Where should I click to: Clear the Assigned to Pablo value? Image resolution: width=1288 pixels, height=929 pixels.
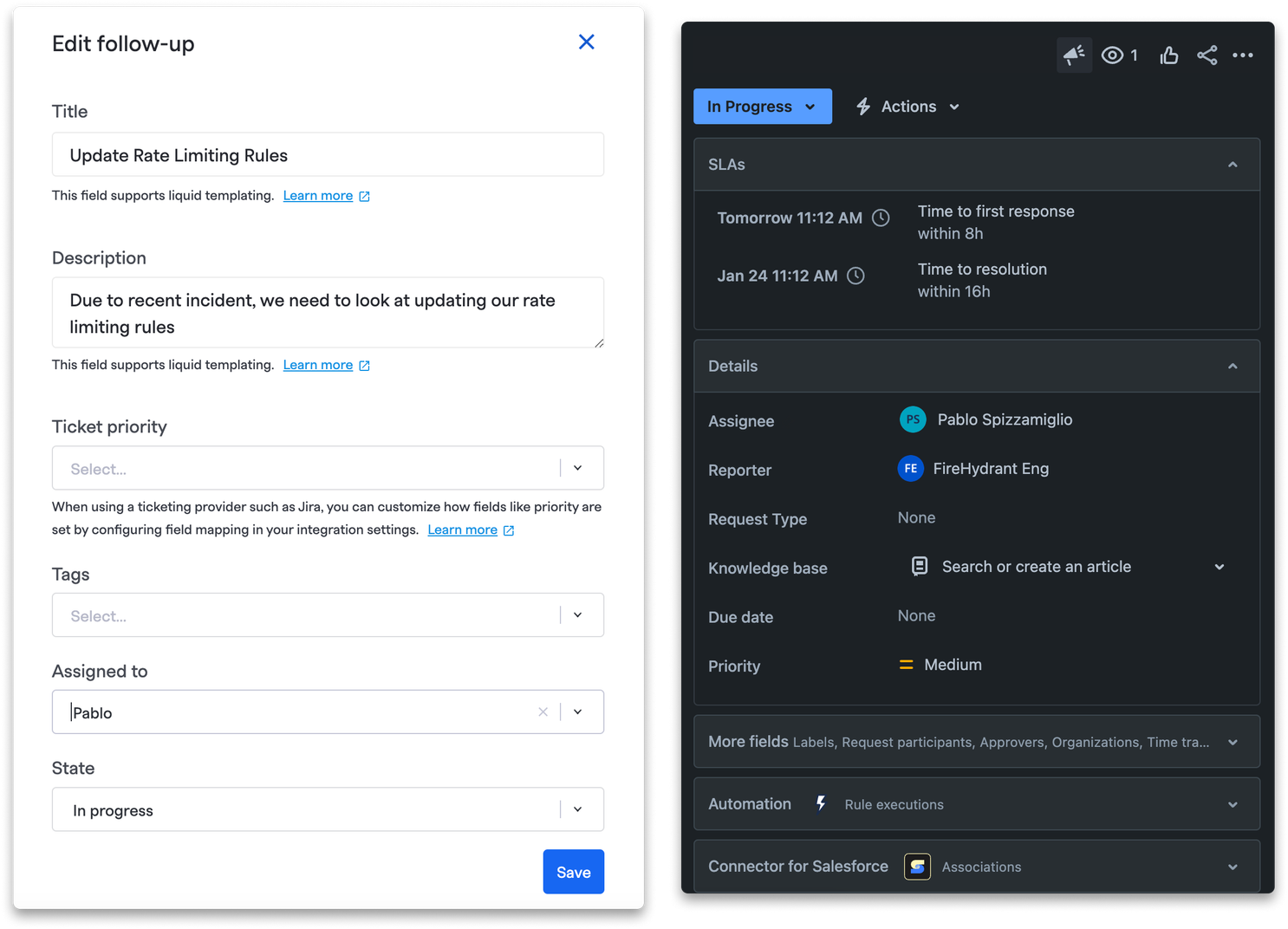tap(543, 712)
